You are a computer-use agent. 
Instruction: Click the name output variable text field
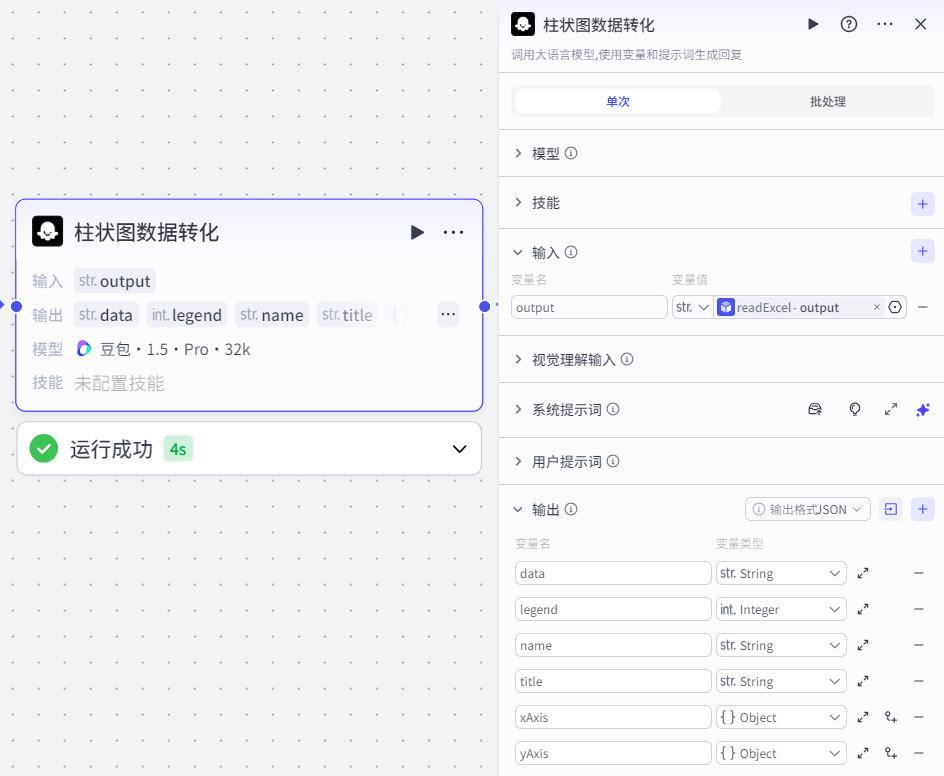(613, 645)
